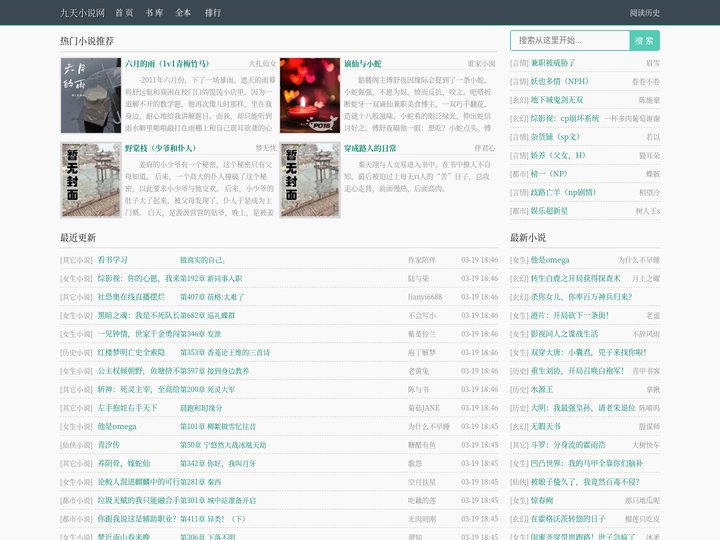This screenshot has width=720, height=540.
Task: Open chapter 第301章 城中站准备开启
Action: coord(218,500)
